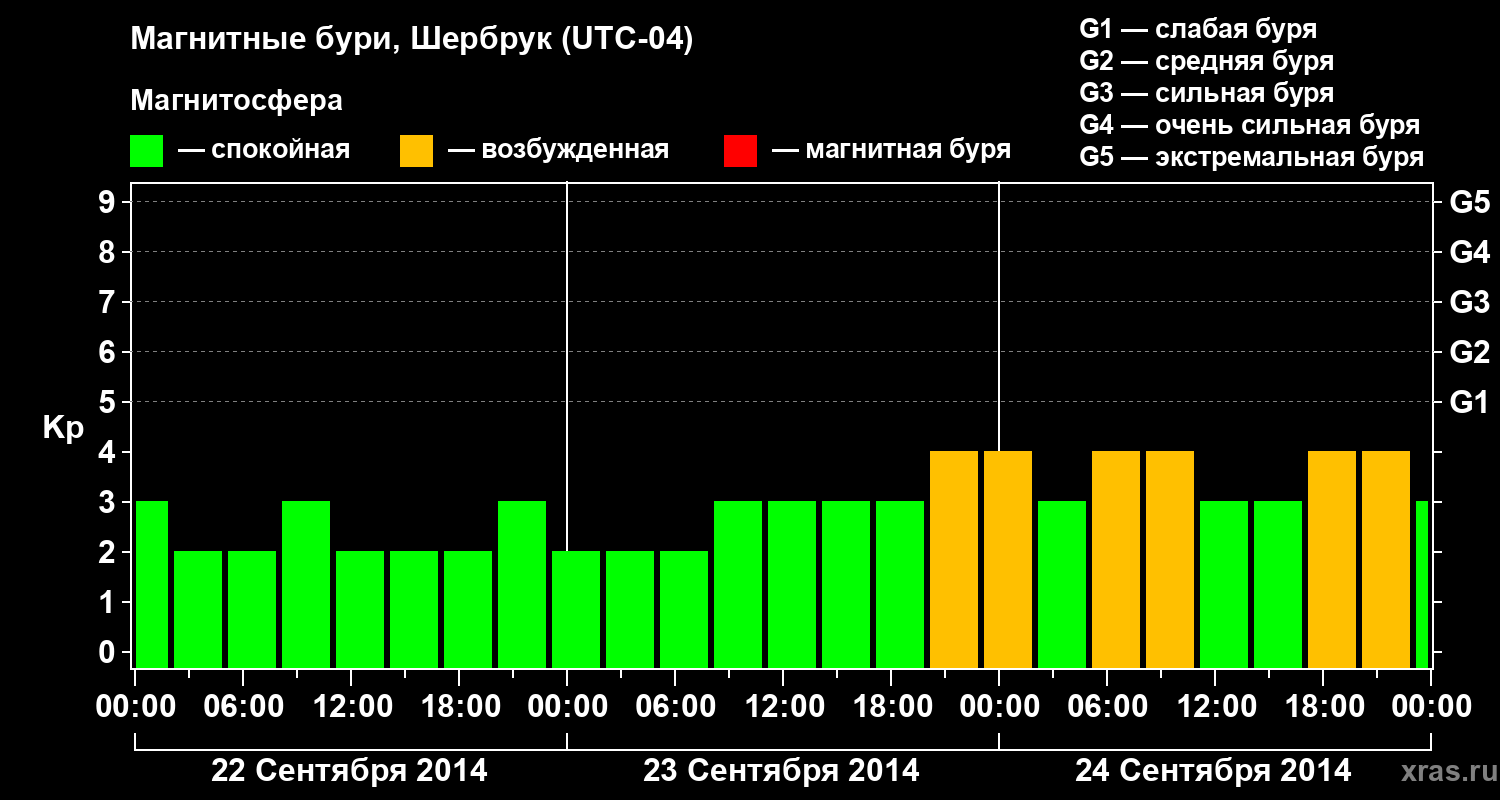1500x800 pixels.
Task: Click the '00:00' tick label starting 23 September
Action: point(567,706)
